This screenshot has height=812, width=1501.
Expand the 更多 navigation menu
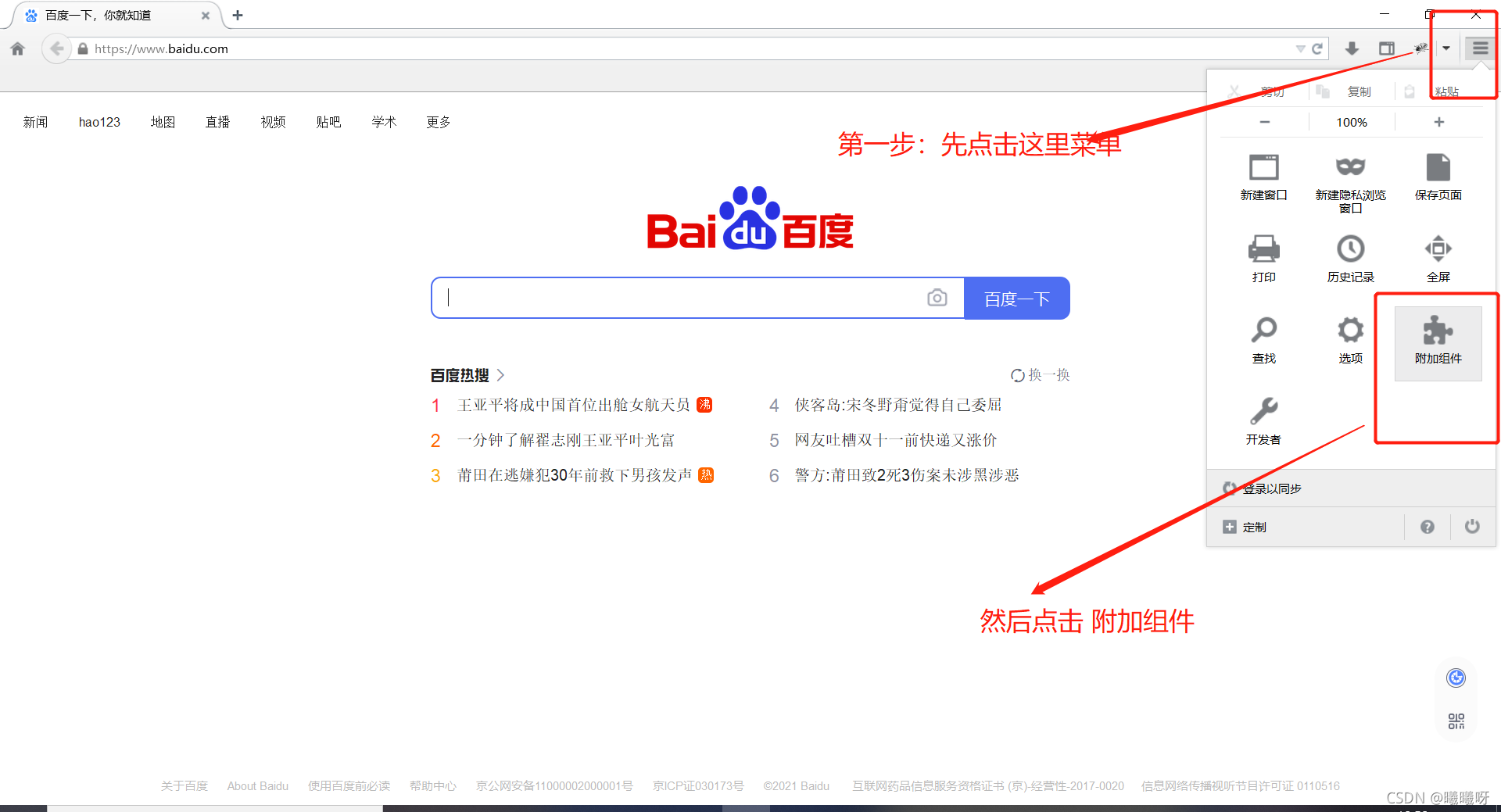point(439,122)
